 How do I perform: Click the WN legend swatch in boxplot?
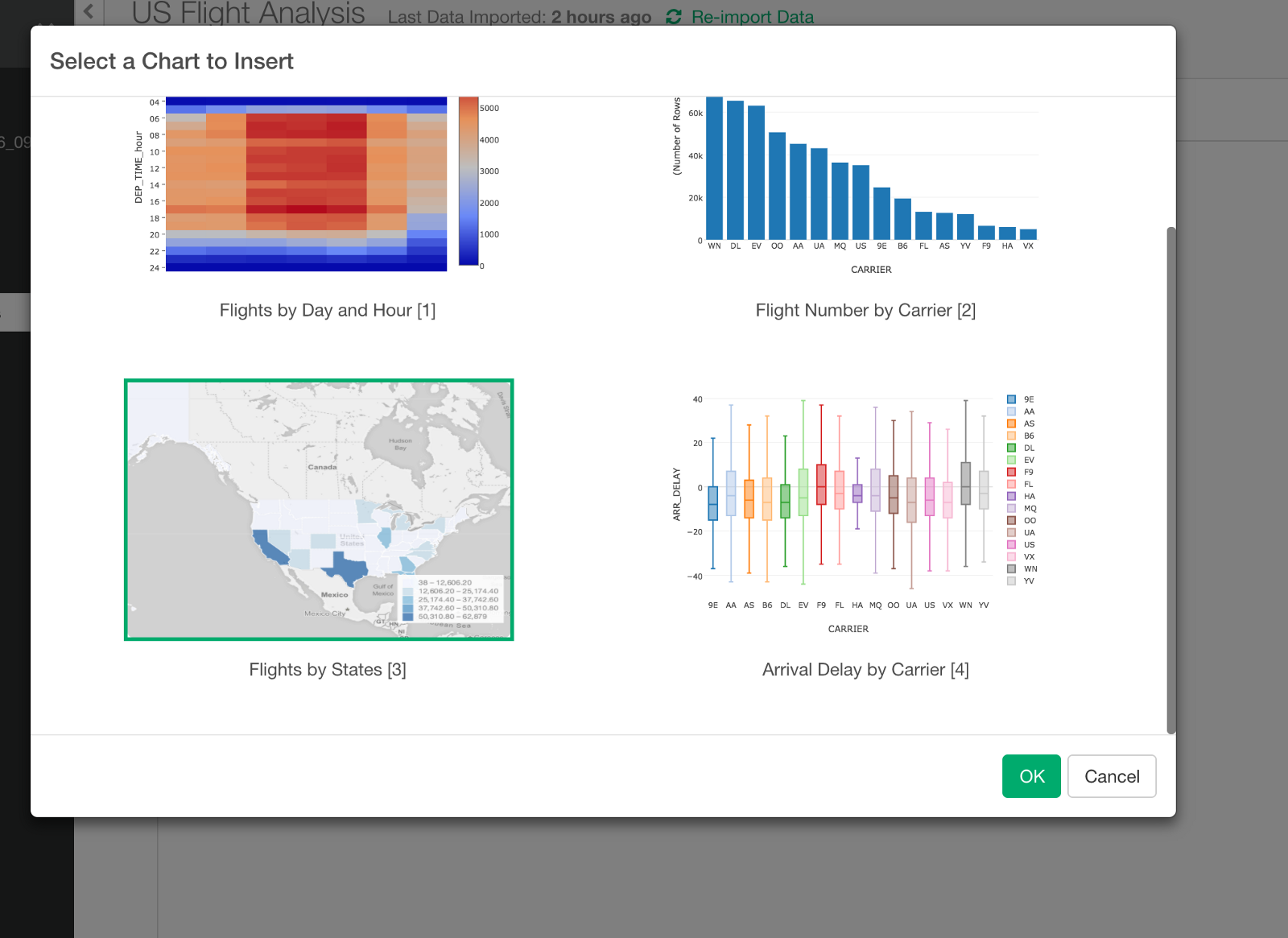(x=1011, y=568)
